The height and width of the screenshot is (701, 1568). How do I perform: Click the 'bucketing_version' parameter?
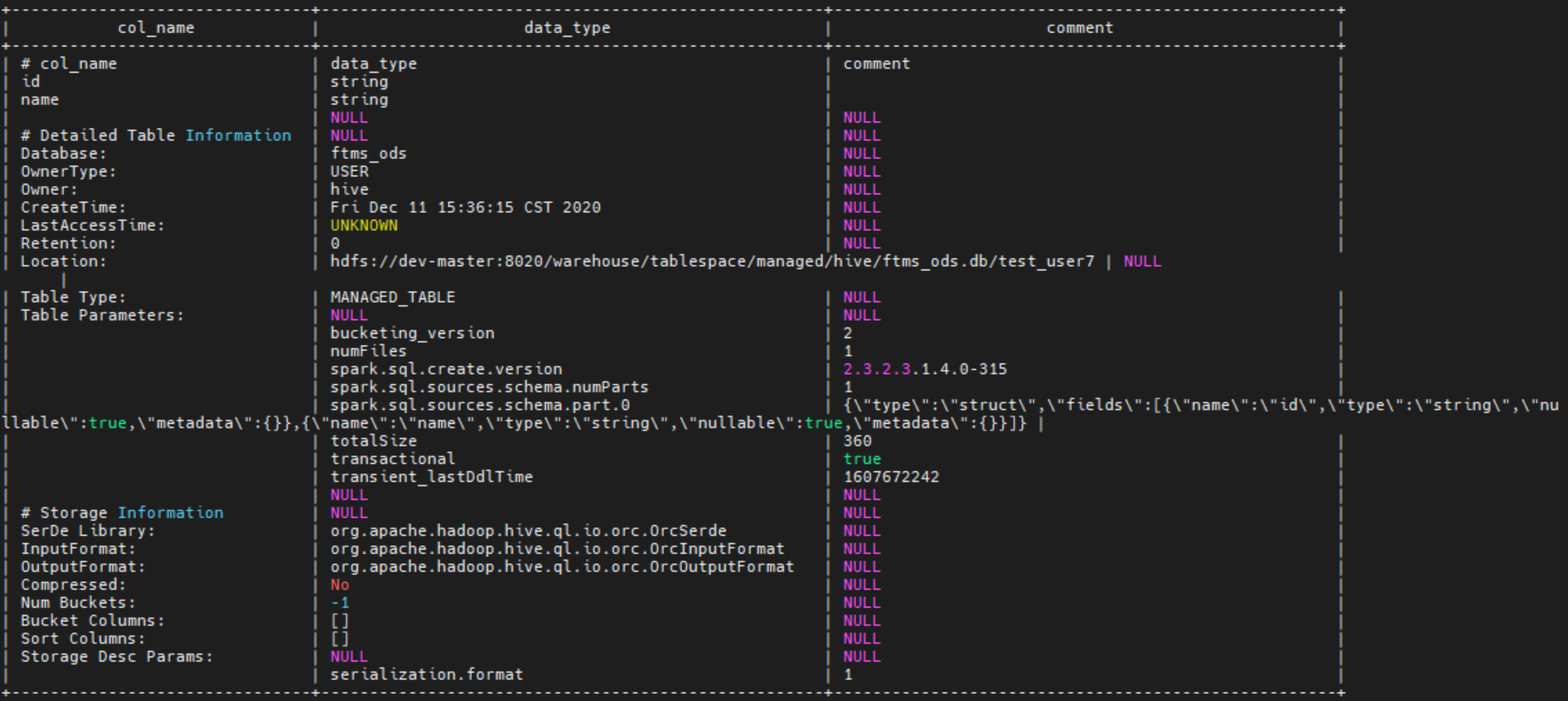coord(412,333)
